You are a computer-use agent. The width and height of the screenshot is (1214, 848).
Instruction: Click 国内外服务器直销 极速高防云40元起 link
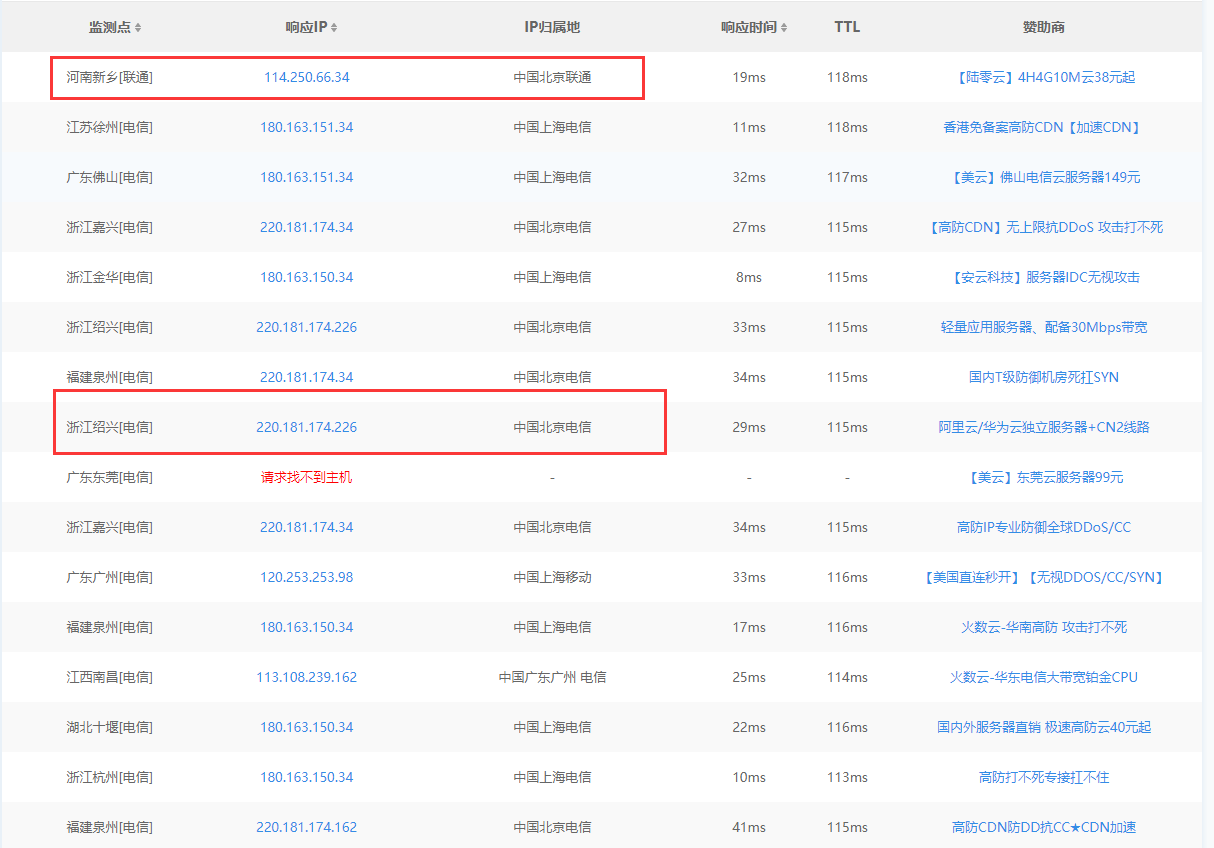(1044, 727)
